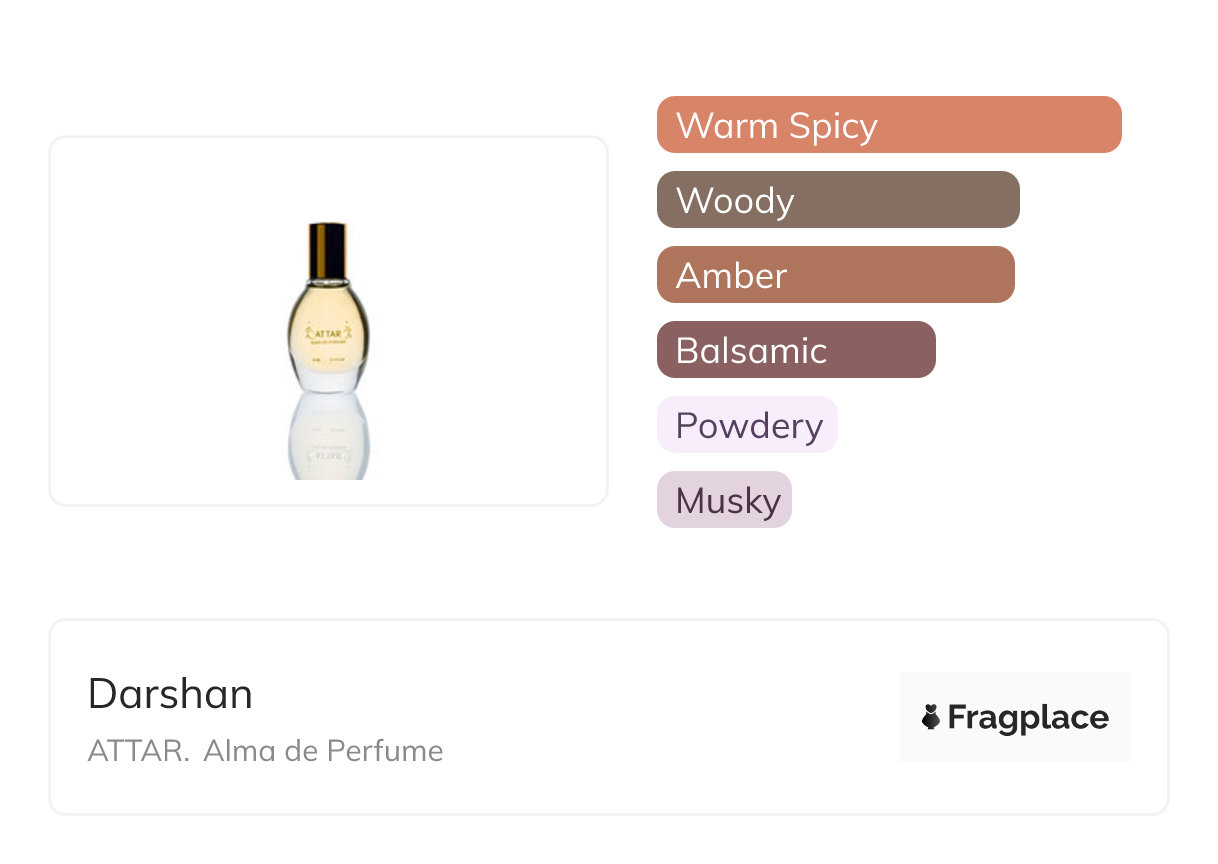Open the Darshan perfume bottle image
1218x864 pixels.
[328, 320]
